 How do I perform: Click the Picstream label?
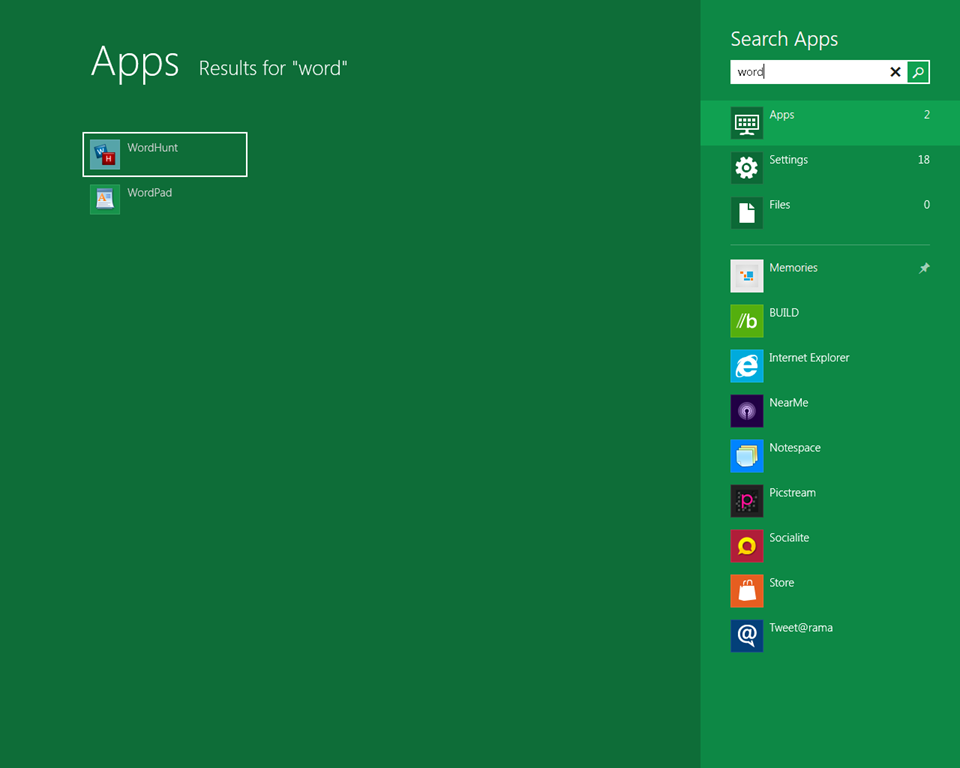click(x=792, y=493)
